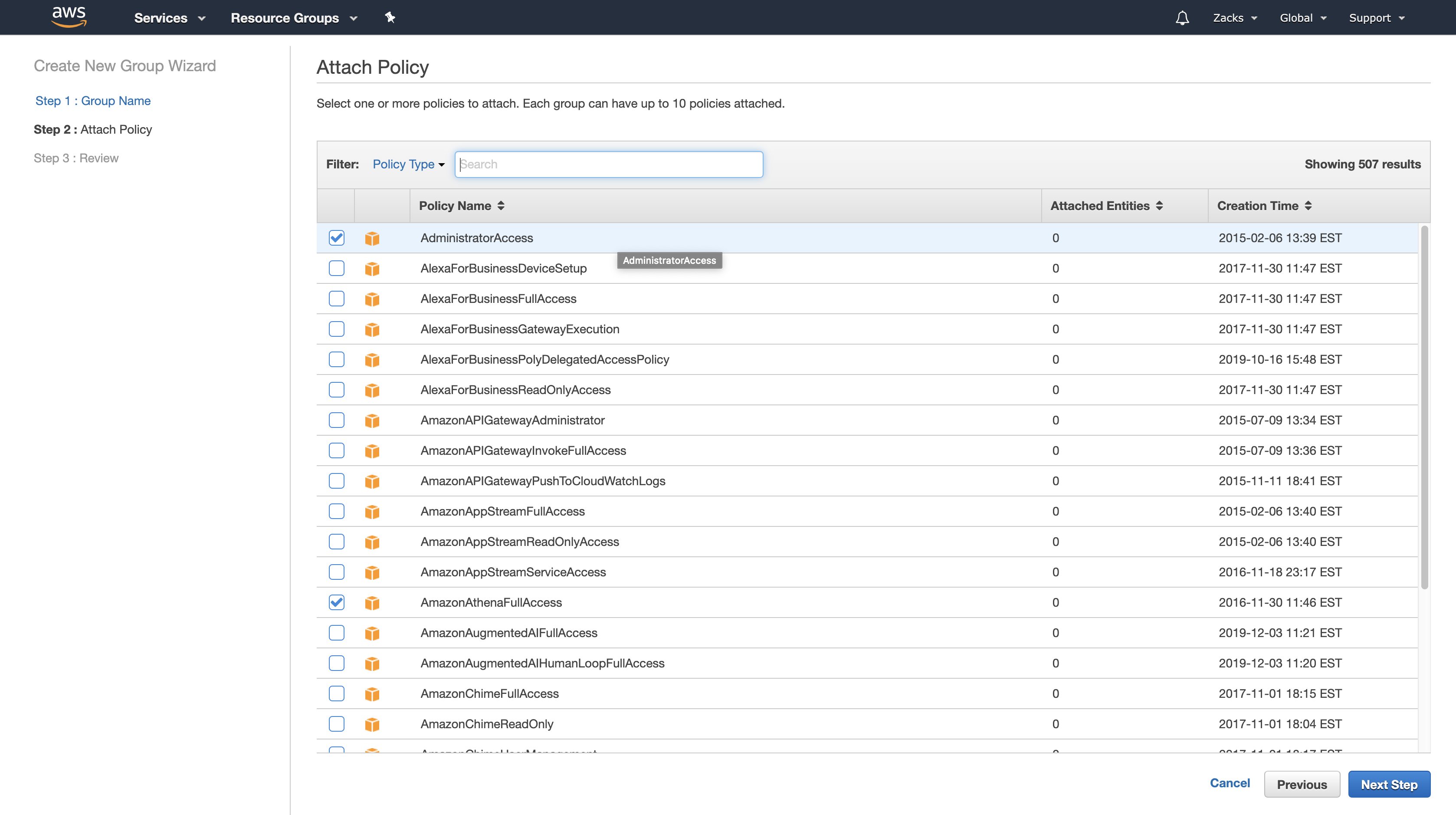Image resolution: width=1456 pixels, height=815 pixels.
Task: Open the Global region dropdown
Action: tap(1302, 18)
